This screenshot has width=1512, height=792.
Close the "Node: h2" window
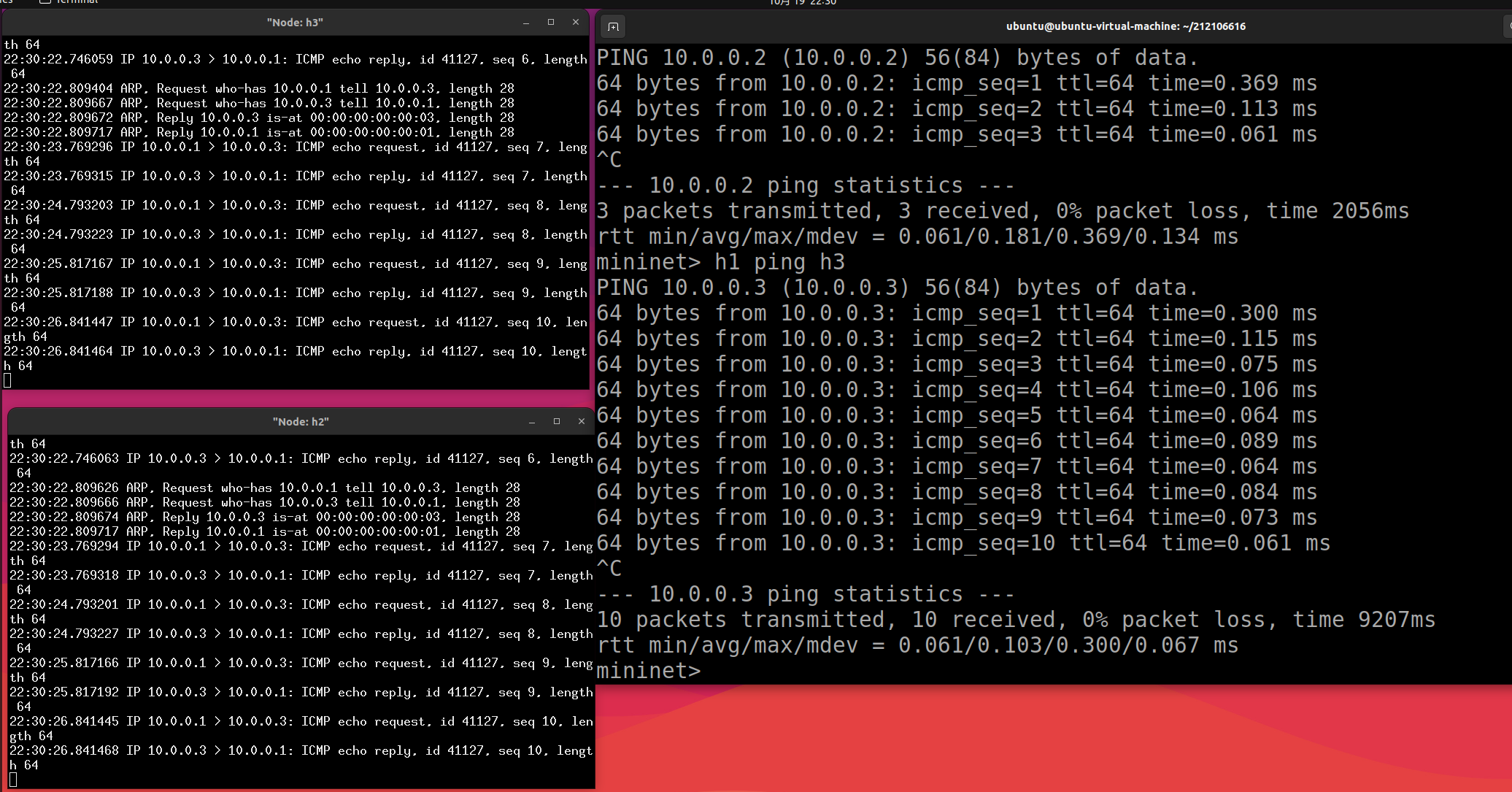click(582, 422)
